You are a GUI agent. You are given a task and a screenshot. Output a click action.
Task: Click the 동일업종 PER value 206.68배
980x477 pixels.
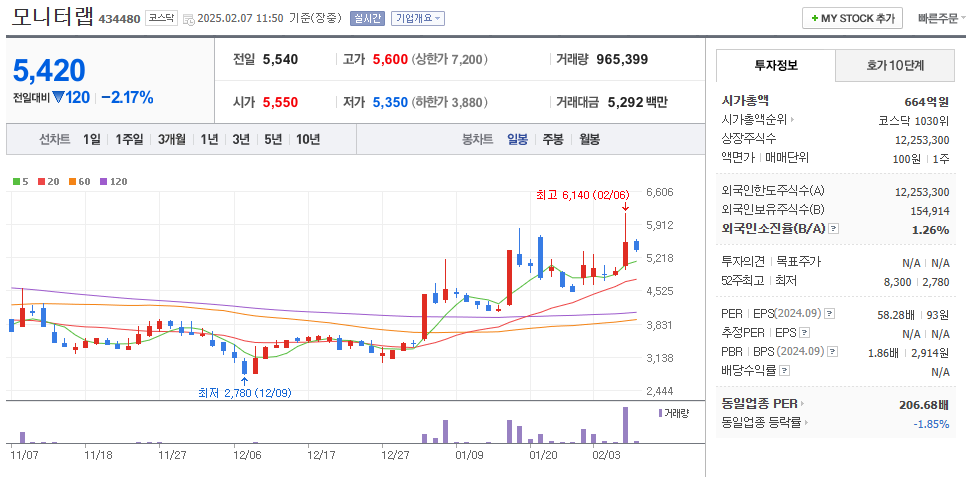click(924, 404)
